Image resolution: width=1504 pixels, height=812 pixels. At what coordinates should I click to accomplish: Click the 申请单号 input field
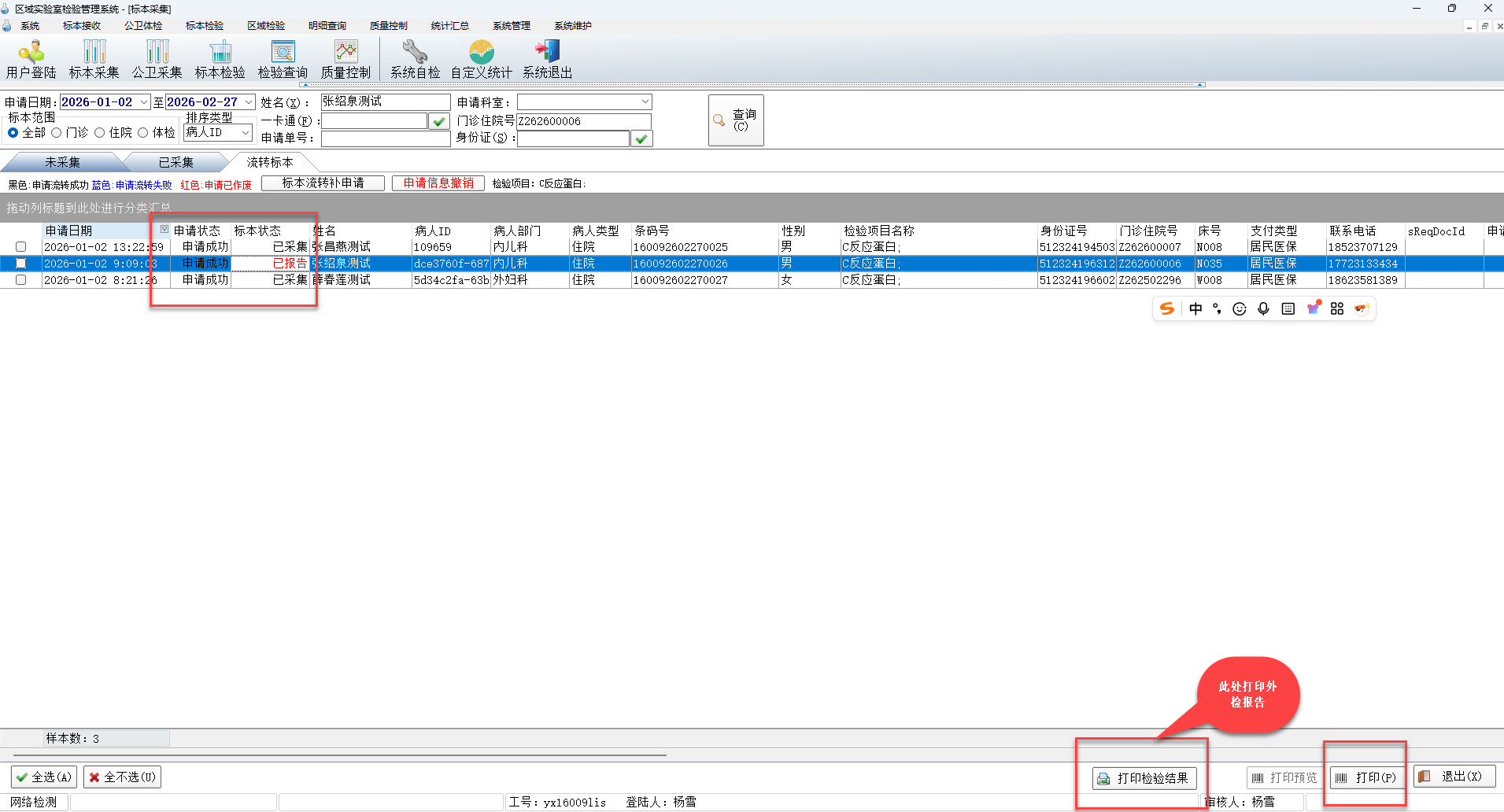pos(385,138)
